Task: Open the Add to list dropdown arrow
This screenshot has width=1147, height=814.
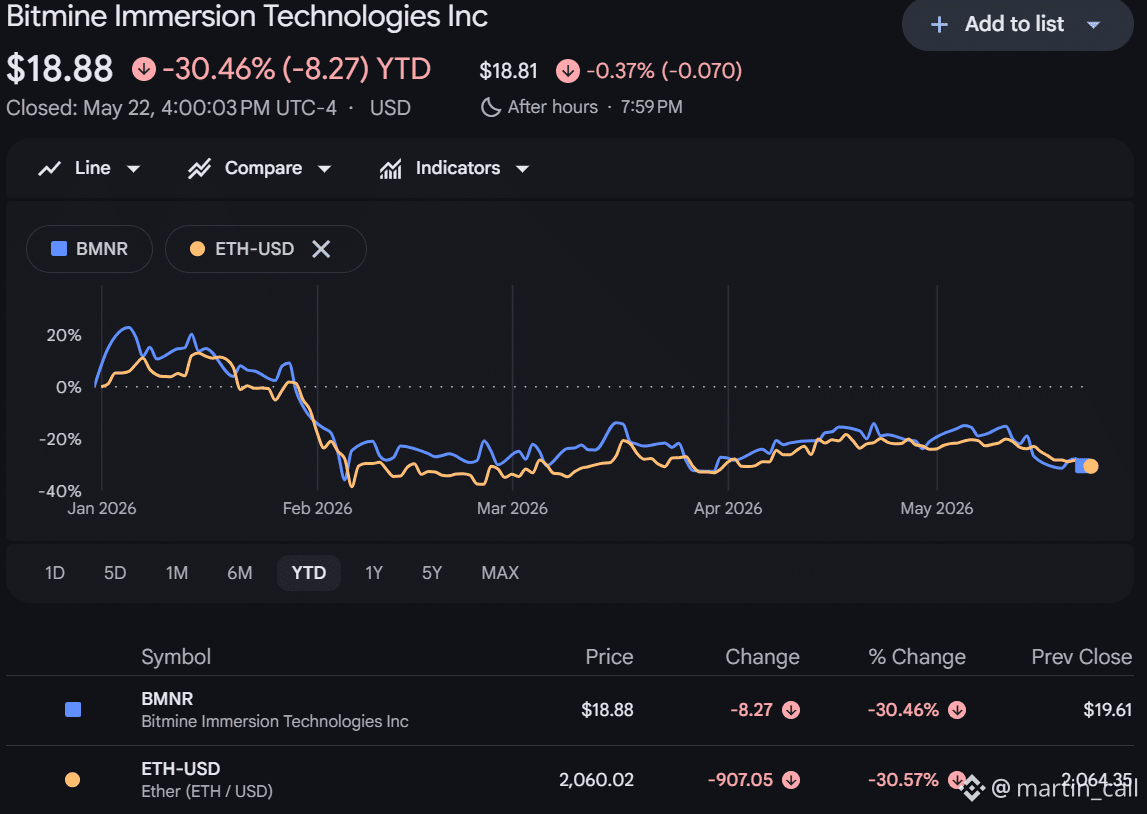Action: (1094, 25)
